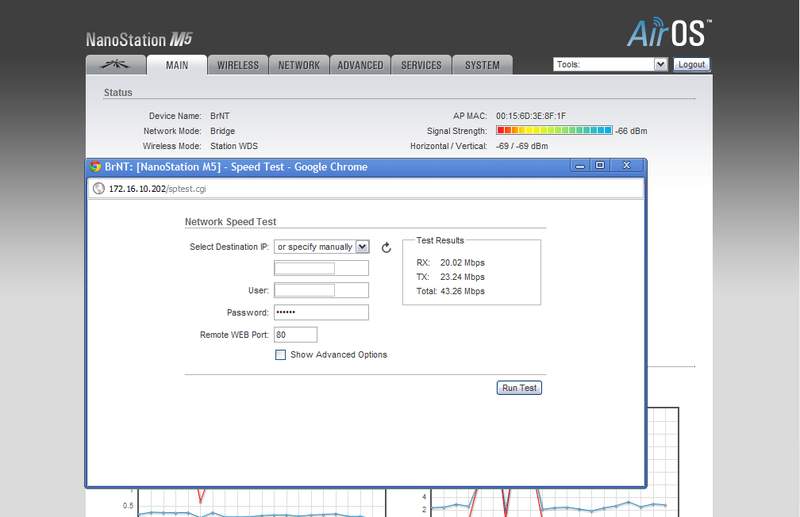The image size is (800, 517).
Task: Click the Wireless Mode value Station WDS
Action: pyautogui.click(x=234, y=146)
